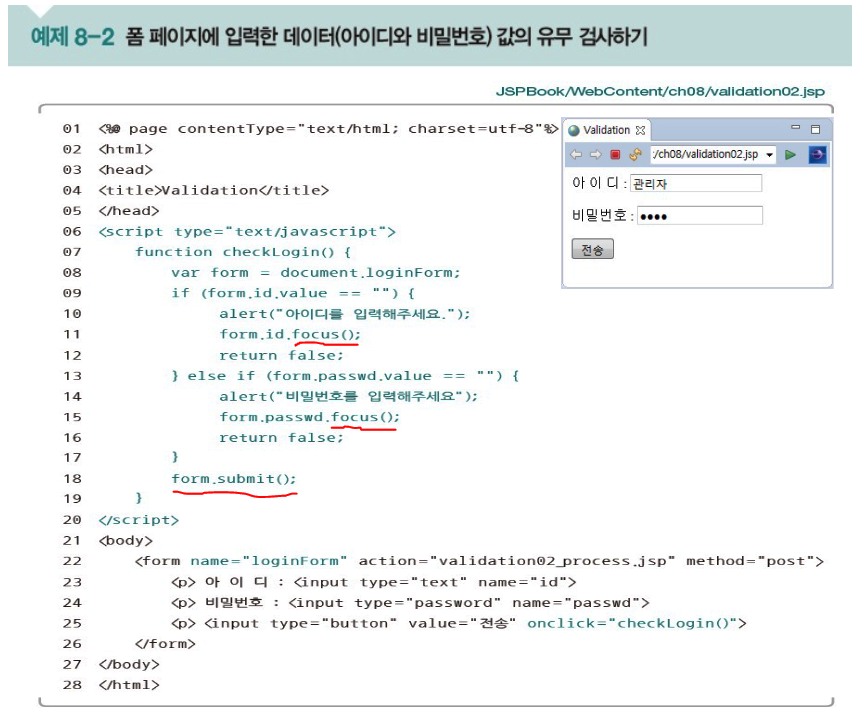Screen dimensions: 852x720
Task: Click underlined code 'form.passwd.focus();'
Action: pyautogui.click(x=309, y=417)
